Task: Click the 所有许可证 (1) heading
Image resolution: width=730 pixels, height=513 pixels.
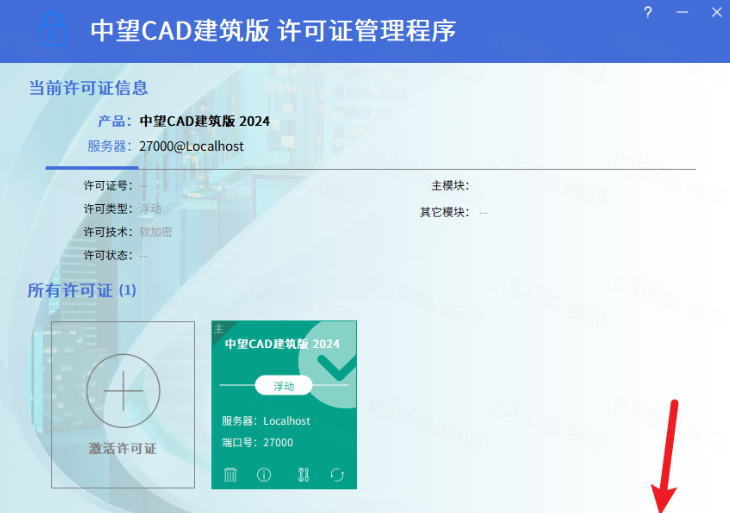Action: (82, 290)
